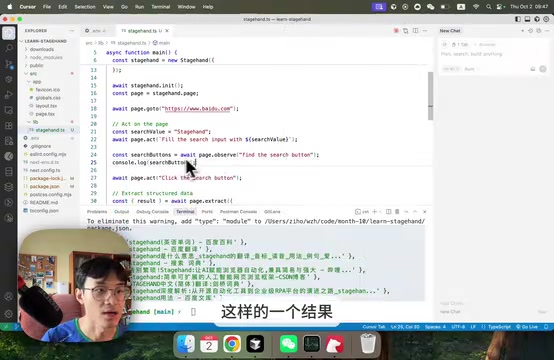Collapse the src folder
The width and height of the screenshot is (554, 360).
tap(33, 73)
